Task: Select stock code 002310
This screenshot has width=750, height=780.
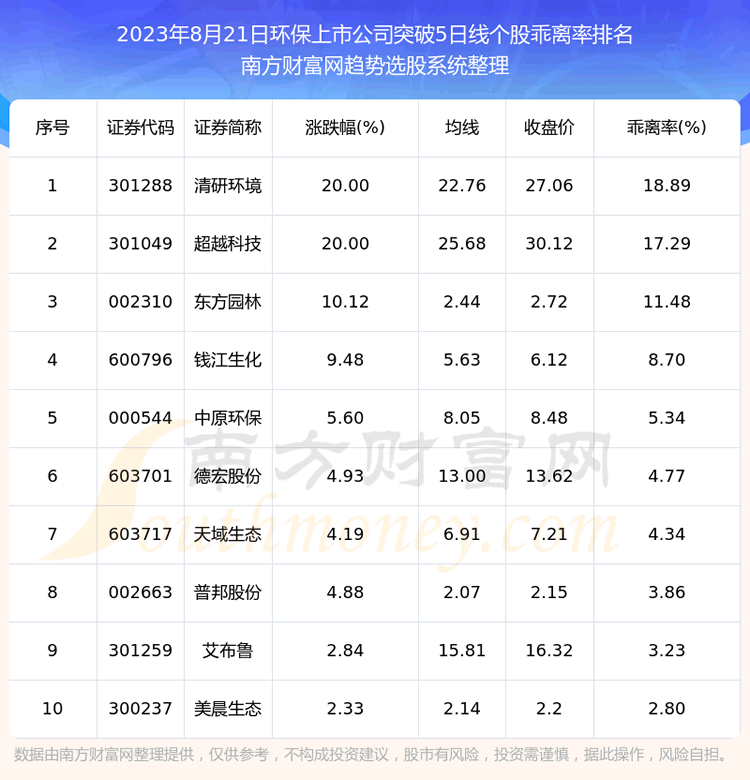Action: (x=140, y=302)
